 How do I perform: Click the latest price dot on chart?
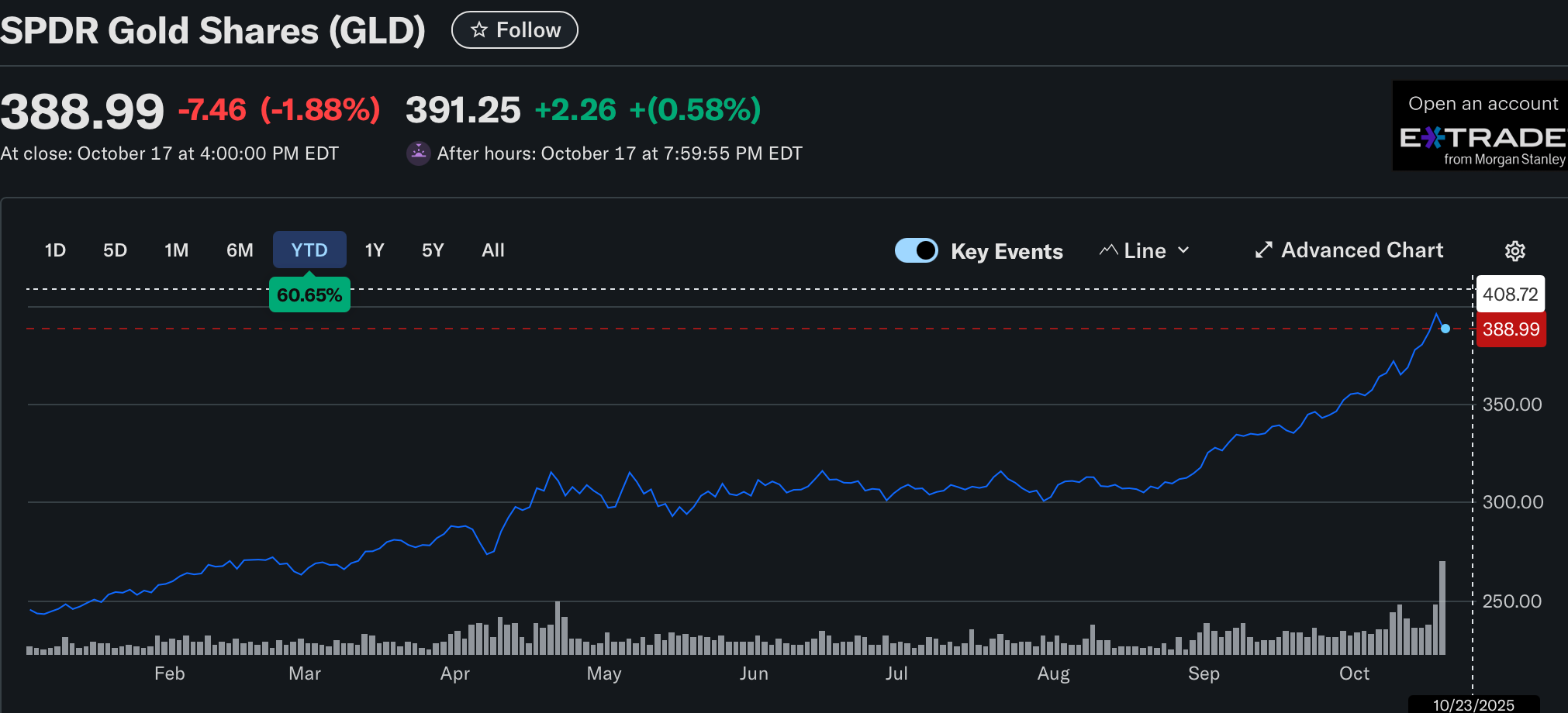click(1445, 329)
